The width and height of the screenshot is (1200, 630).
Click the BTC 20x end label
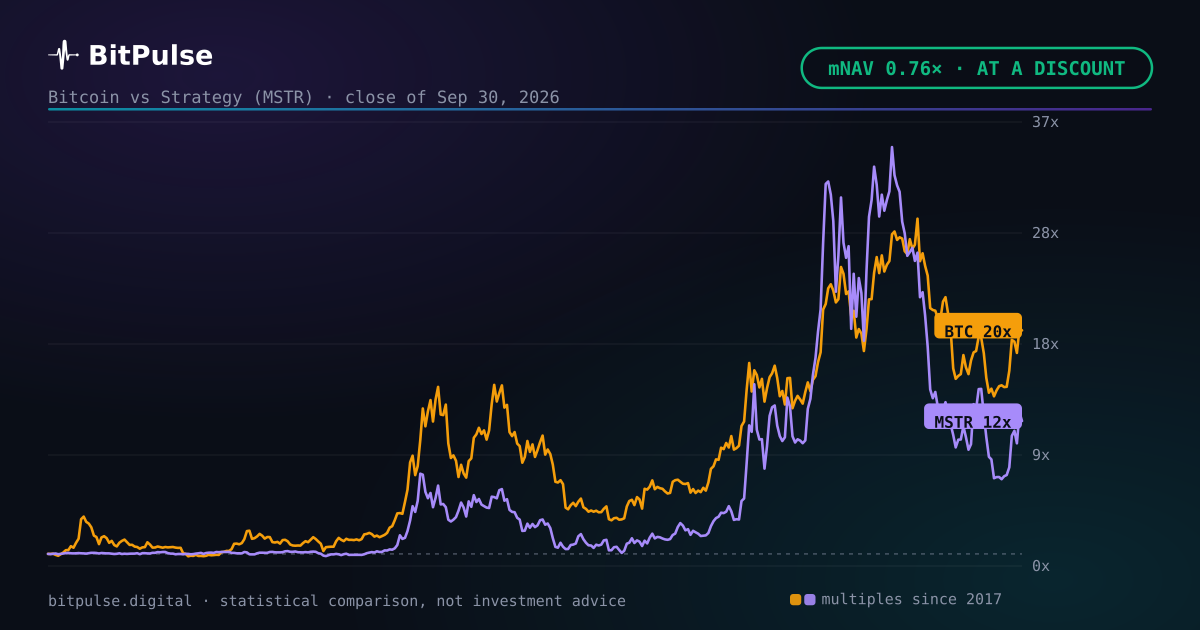(978, 326)
